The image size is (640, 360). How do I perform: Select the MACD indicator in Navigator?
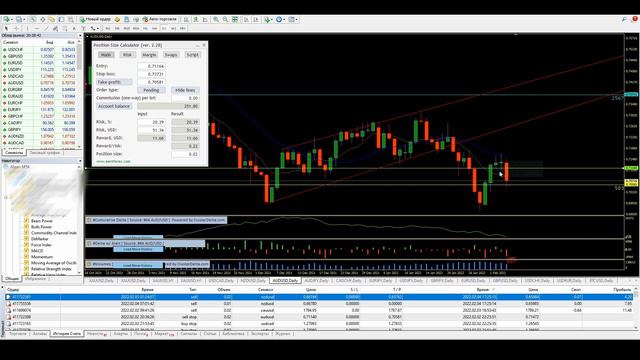(37, 251)
